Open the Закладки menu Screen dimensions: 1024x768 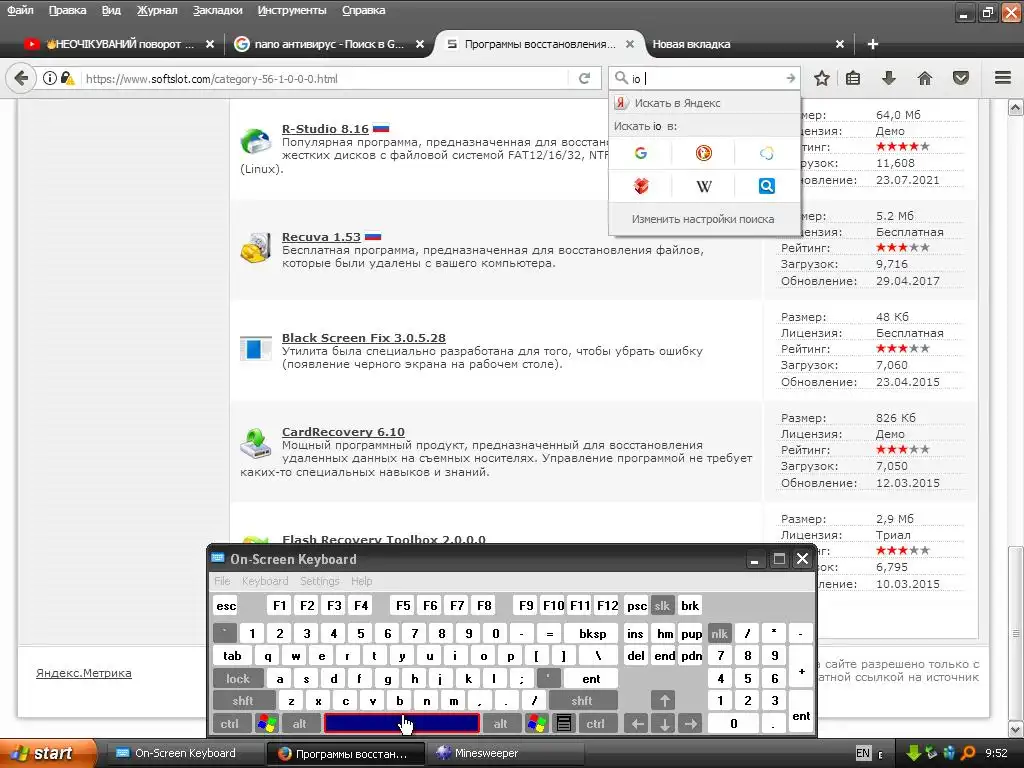click(x=217, y=10)
